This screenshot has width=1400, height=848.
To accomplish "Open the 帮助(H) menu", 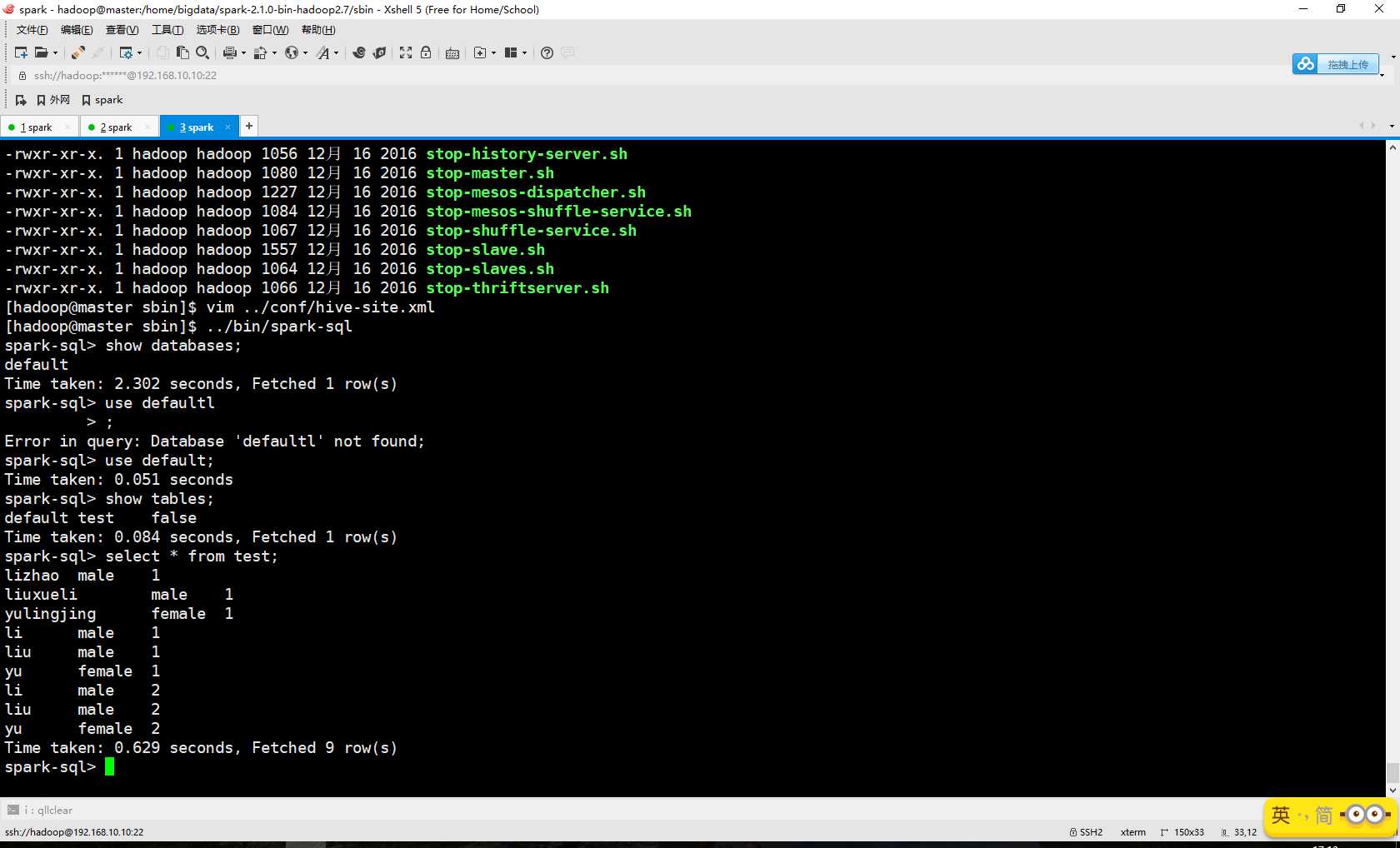I will click(x=318, y=30).
